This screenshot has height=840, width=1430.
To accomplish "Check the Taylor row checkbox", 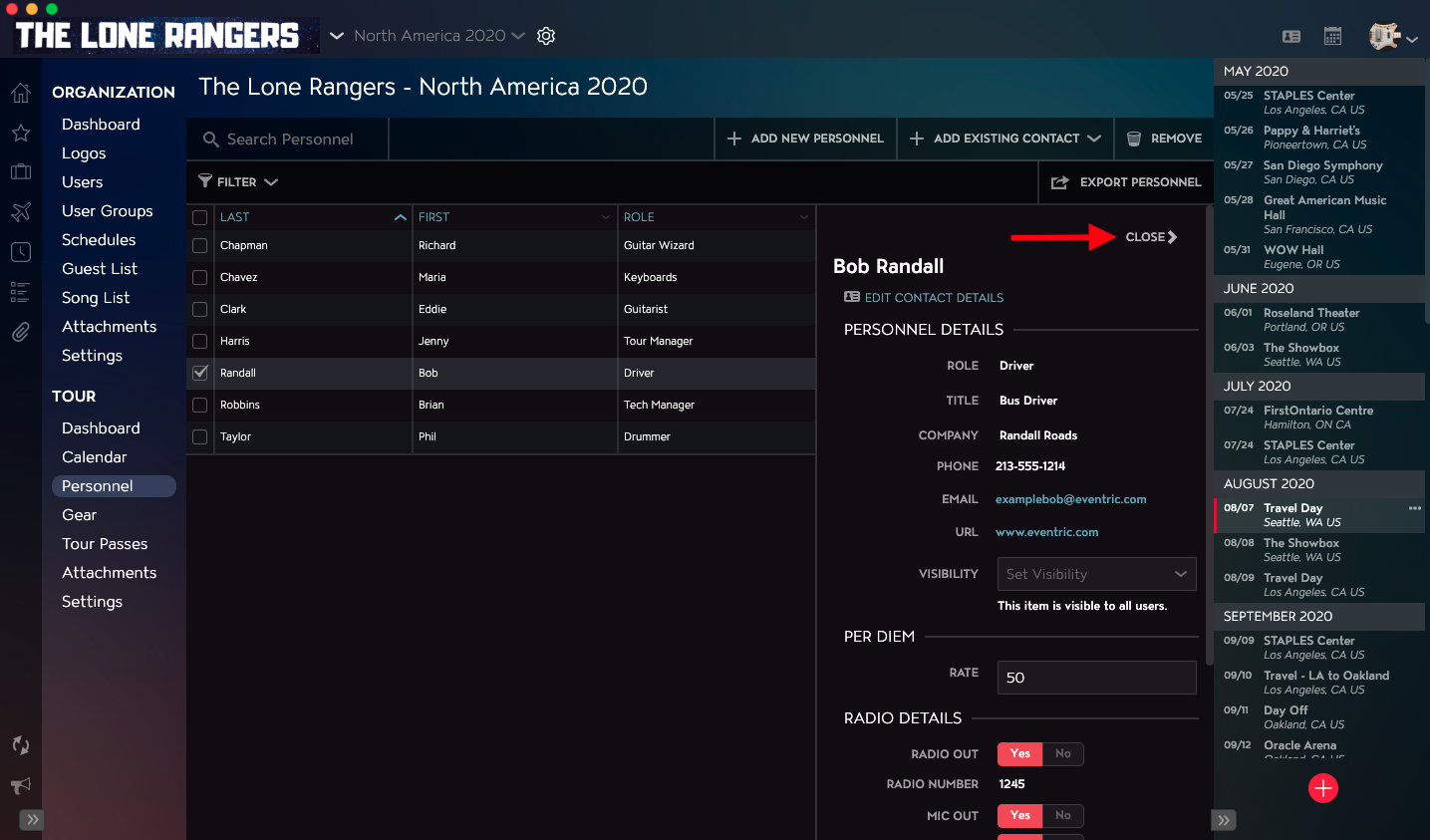I will click(200, 436).
